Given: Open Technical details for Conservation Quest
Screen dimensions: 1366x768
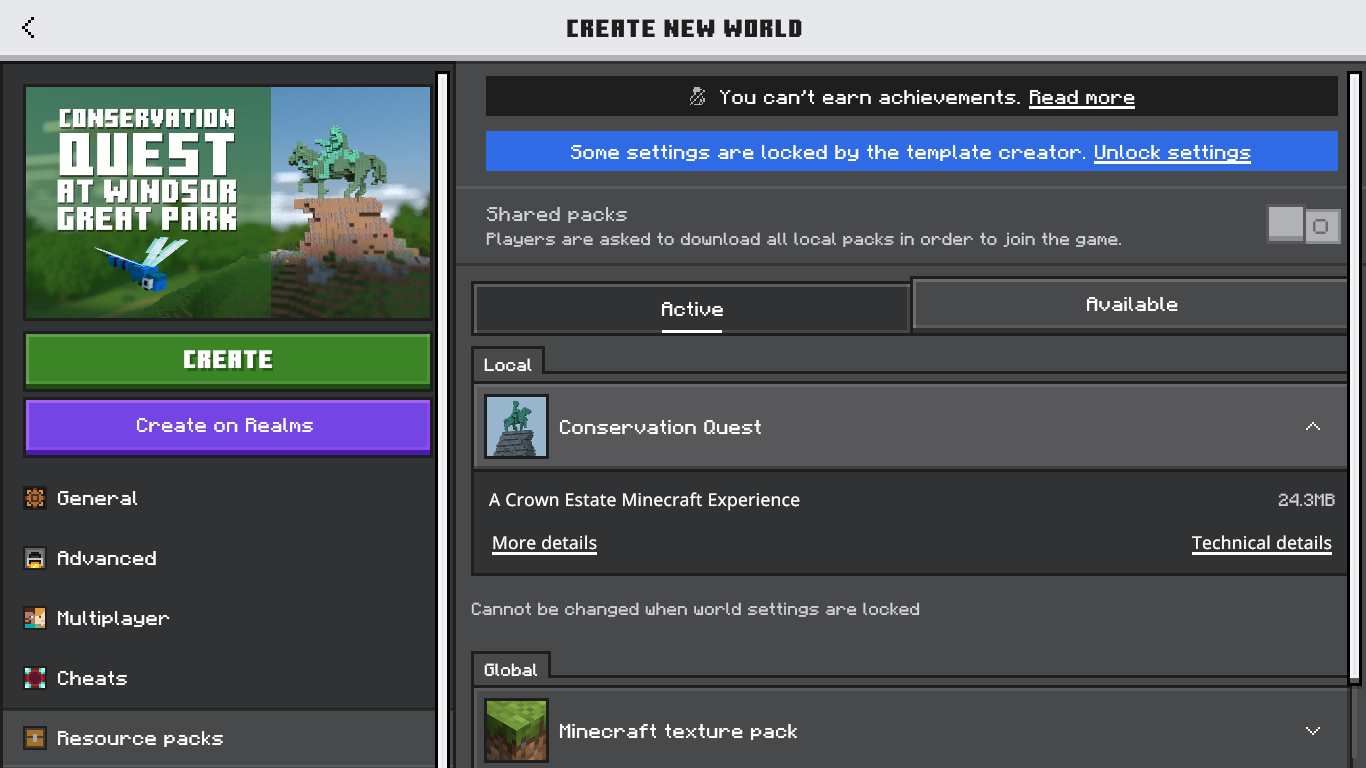Looking at the screenshot, I should (x=1261, y=543).
